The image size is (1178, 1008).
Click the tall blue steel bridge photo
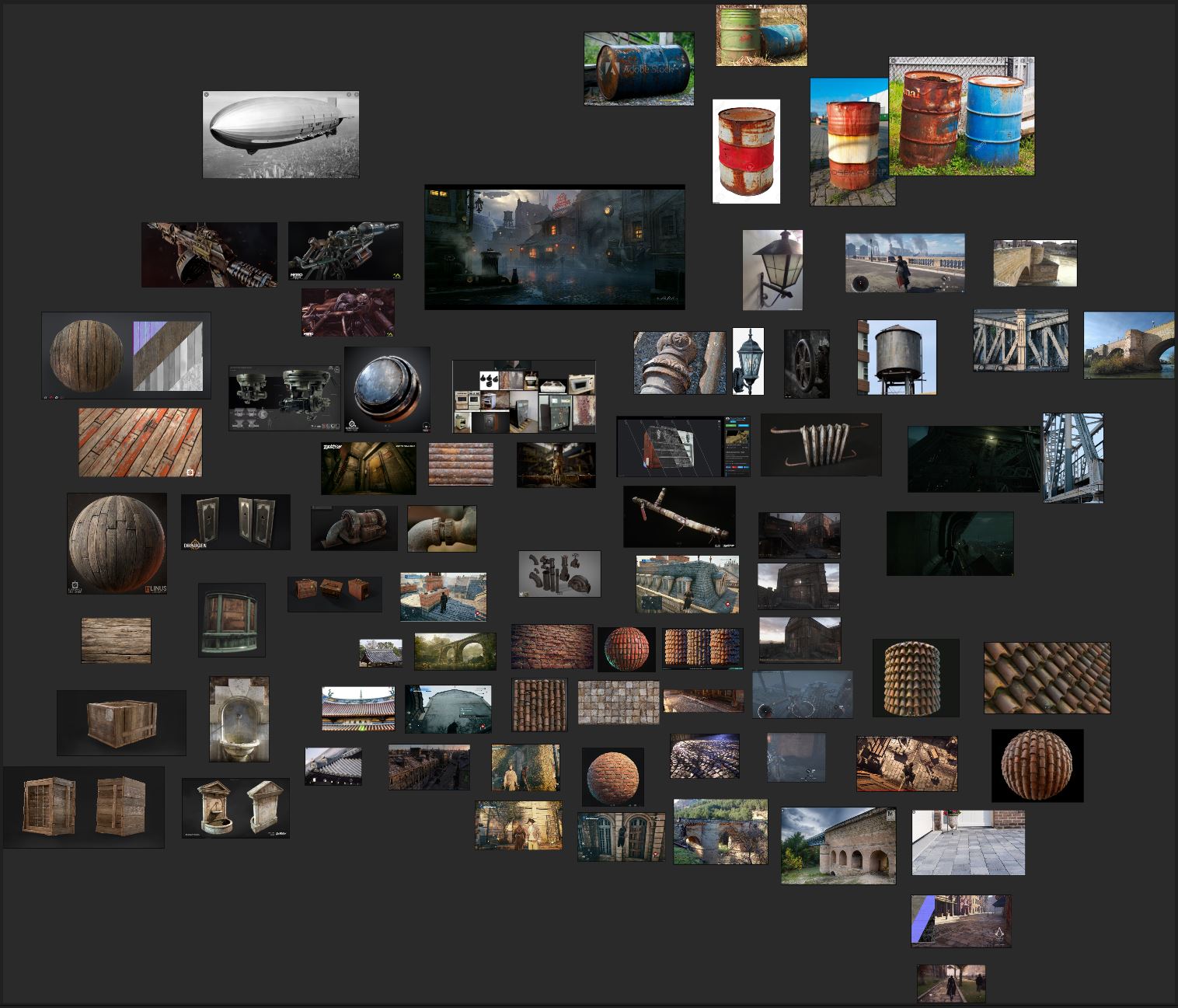coord(1073,459)
